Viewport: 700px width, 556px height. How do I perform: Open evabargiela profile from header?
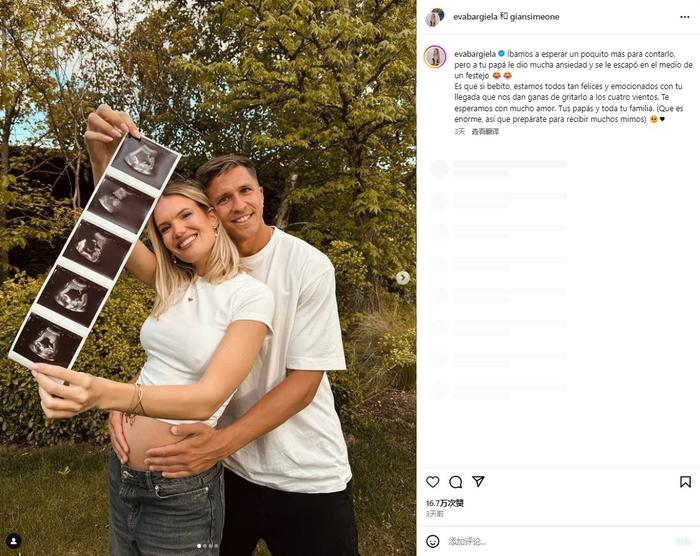point(475,17)
